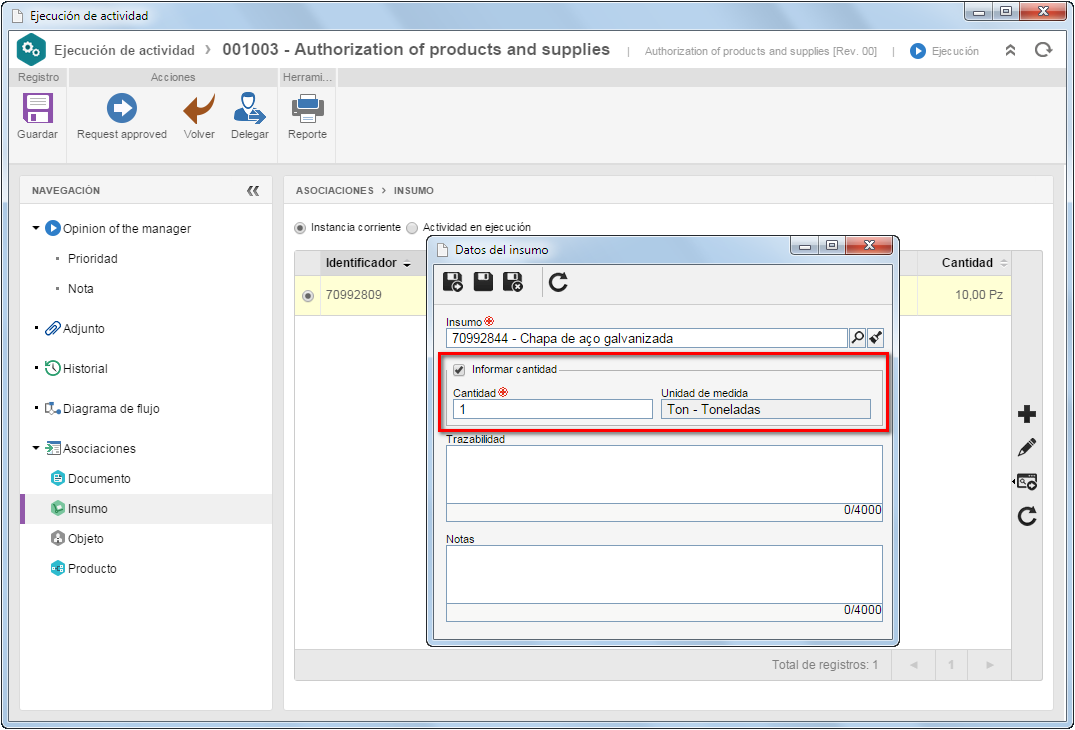Click the magnifier search icon beside Insumo field
Viewport: 1075px width, 730px height.
tap(857, 337)
